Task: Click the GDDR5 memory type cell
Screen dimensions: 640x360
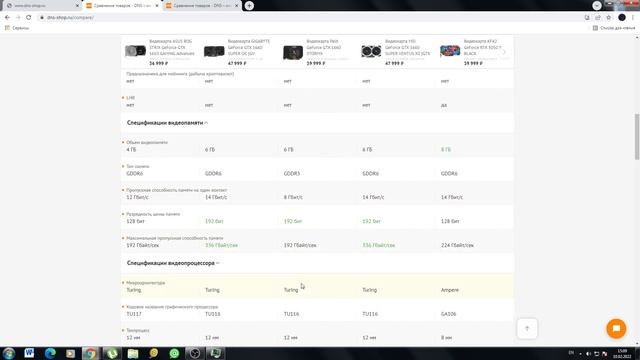Action: (x=292, y=173)
